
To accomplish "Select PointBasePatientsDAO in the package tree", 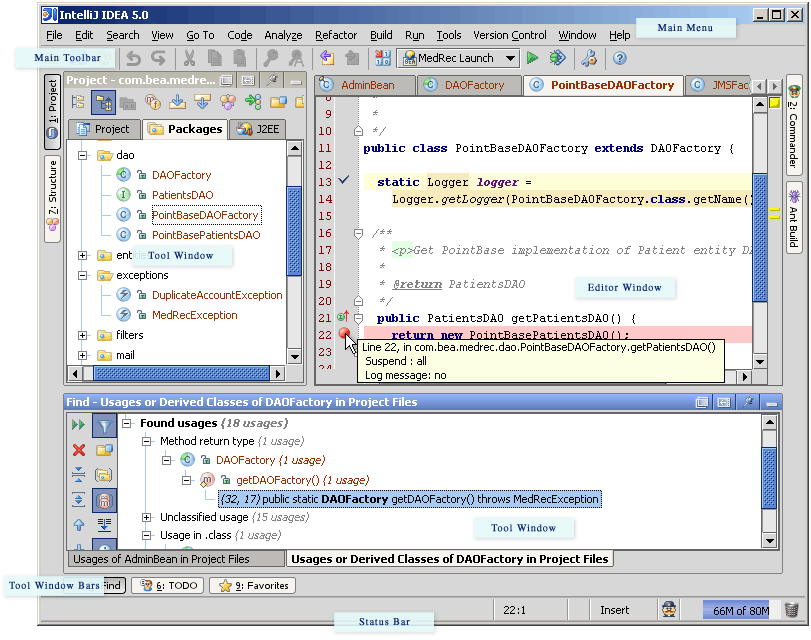I will [206, 235].
